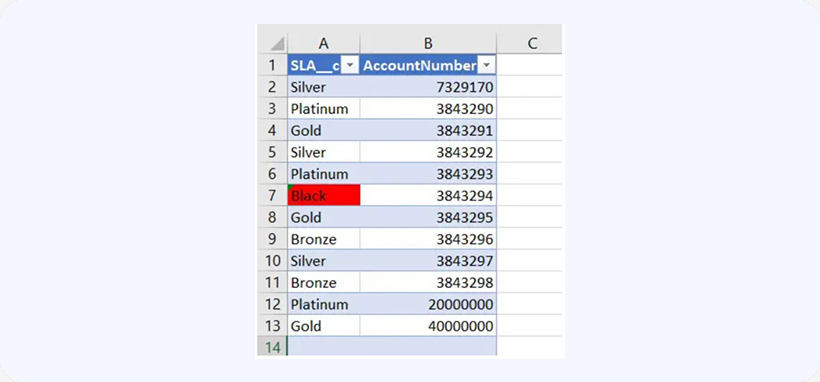Select cell with value 3843295
Viewport: 820px width, 382px height.
click(x=428, y=217)
